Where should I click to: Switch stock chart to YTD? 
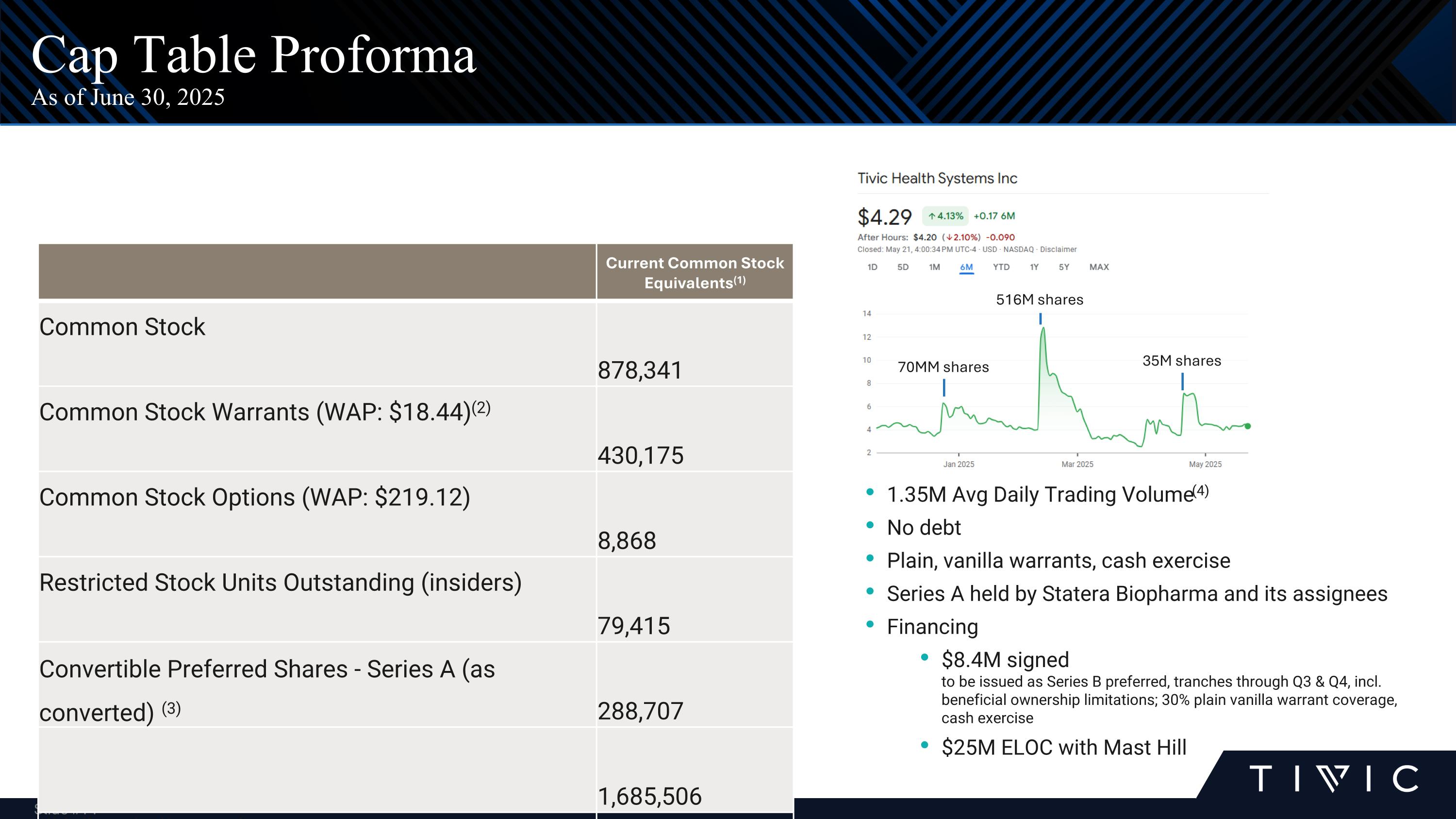pyautogui.click(x=1001, y=267)
